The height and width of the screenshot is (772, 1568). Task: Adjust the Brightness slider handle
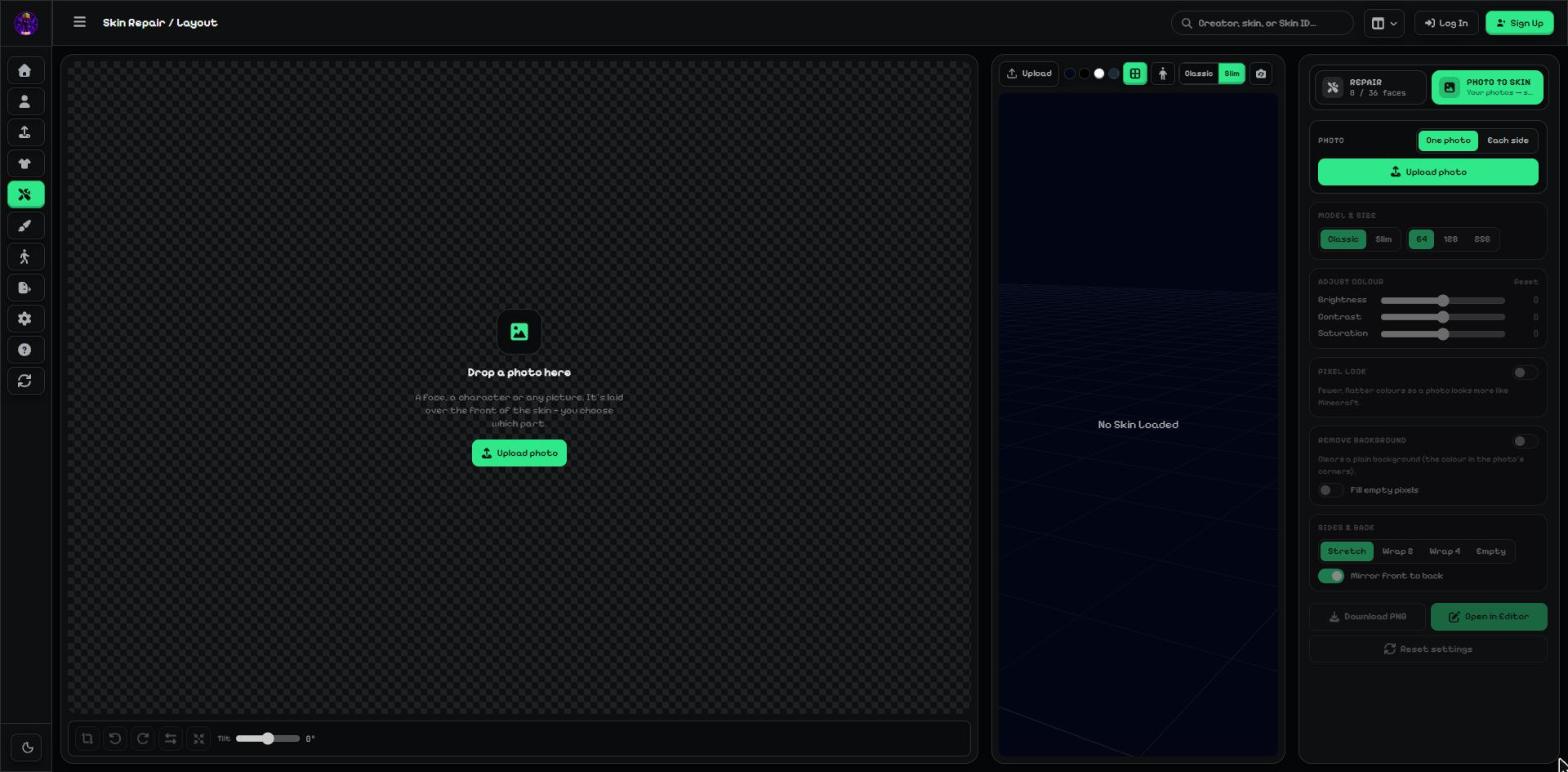point(1443,301)
